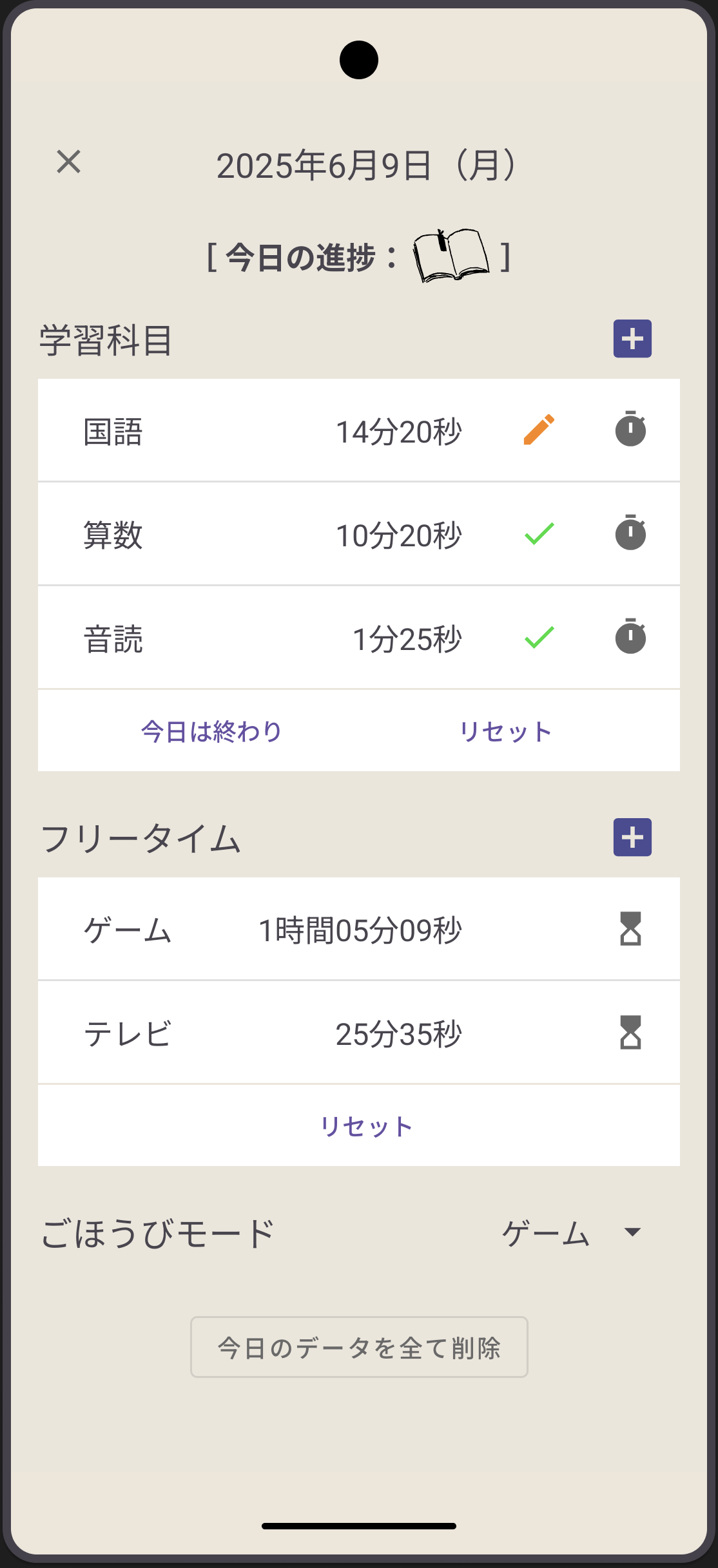
Task: Select the 国語 subject row
Action: coord(113,432)
